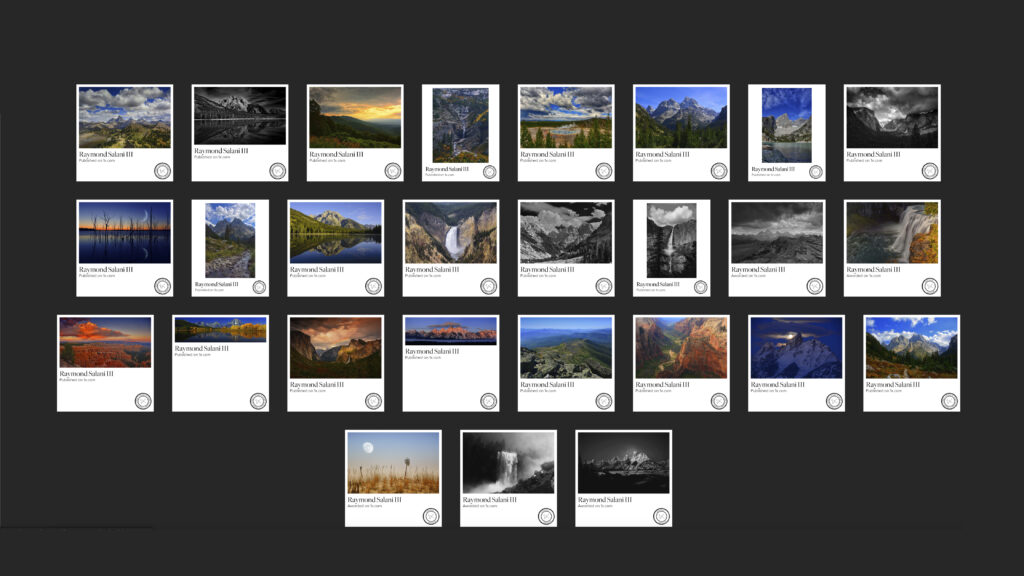Click badge icon on crescent moon lake card
This screenshot has width=1024, height=576.
click(162, 286)
